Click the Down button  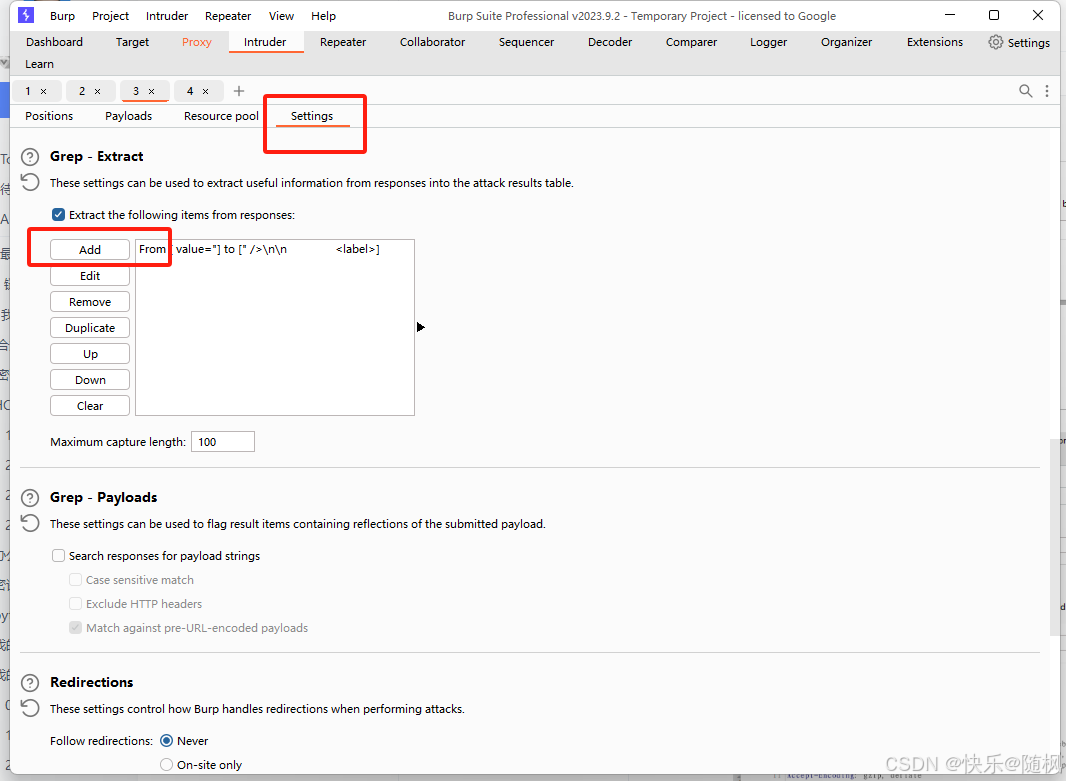click(x=90, y=379)
